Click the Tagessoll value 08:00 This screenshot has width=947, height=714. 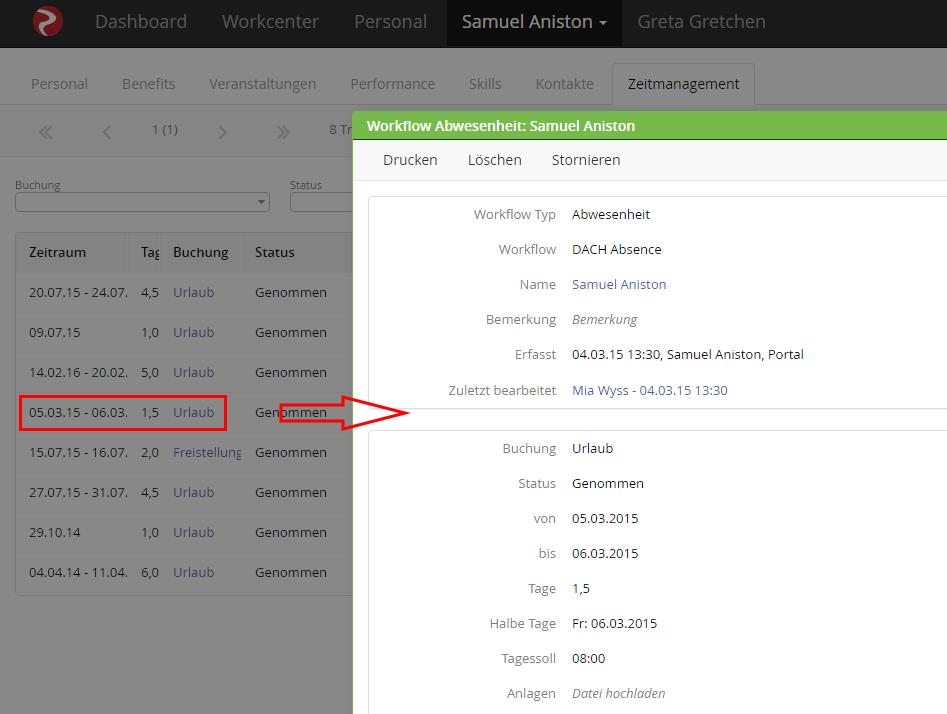[x=588, y=659]
